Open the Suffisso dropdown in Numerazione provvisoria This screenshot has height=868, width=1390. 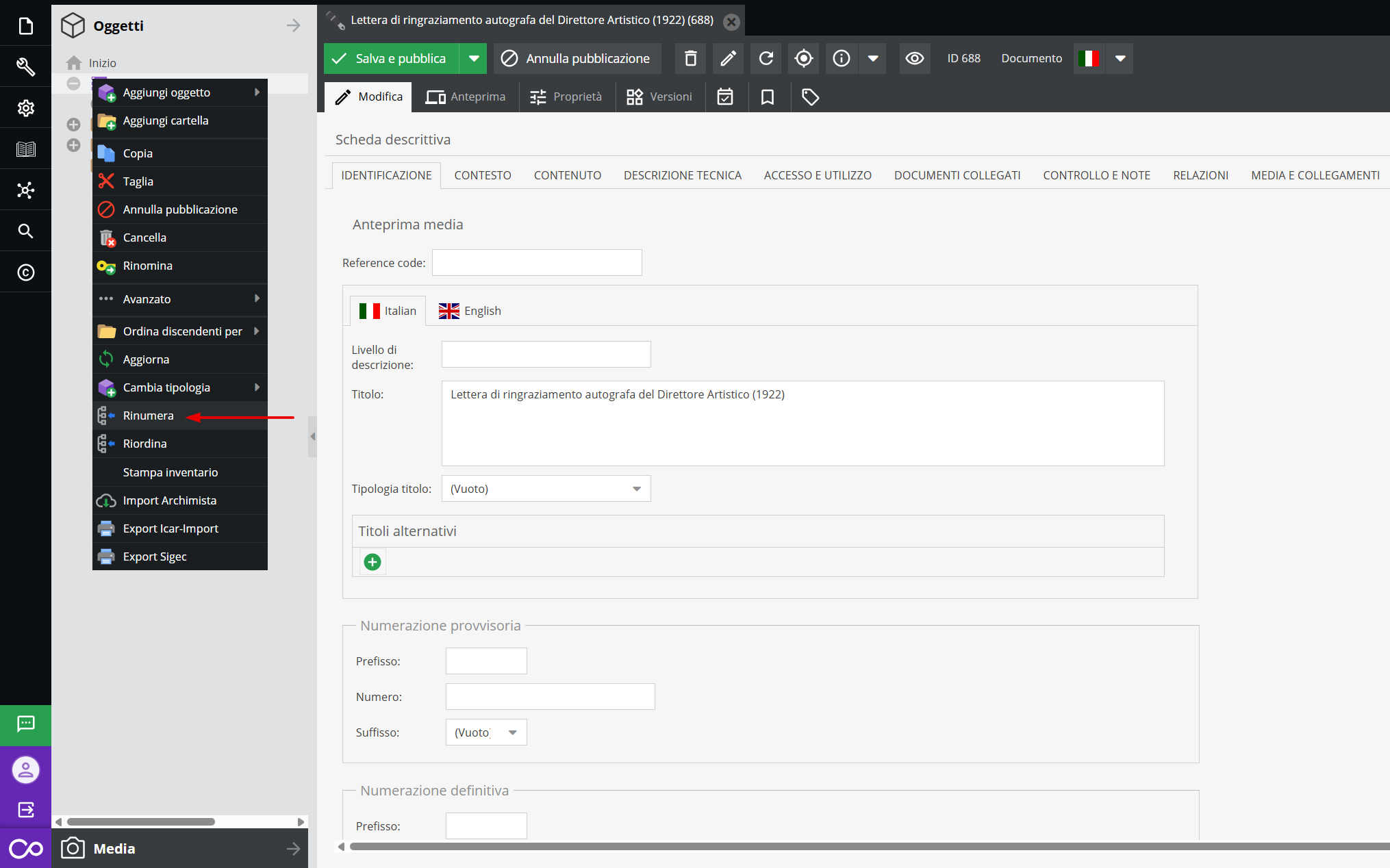(485, 732)
